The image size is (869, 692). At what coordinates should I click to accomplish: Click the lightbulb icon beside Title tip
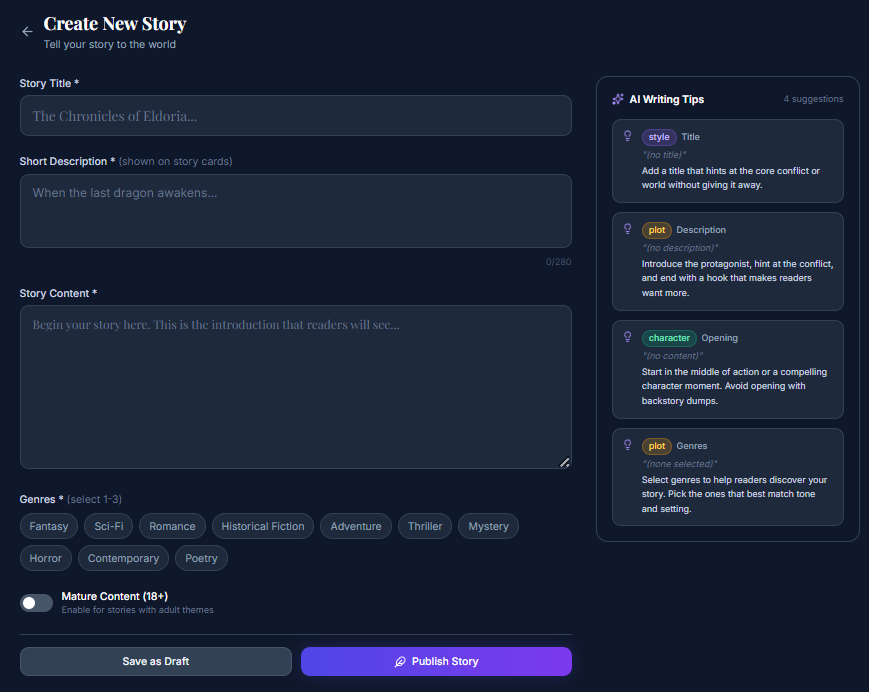click(x=628, y=136)
